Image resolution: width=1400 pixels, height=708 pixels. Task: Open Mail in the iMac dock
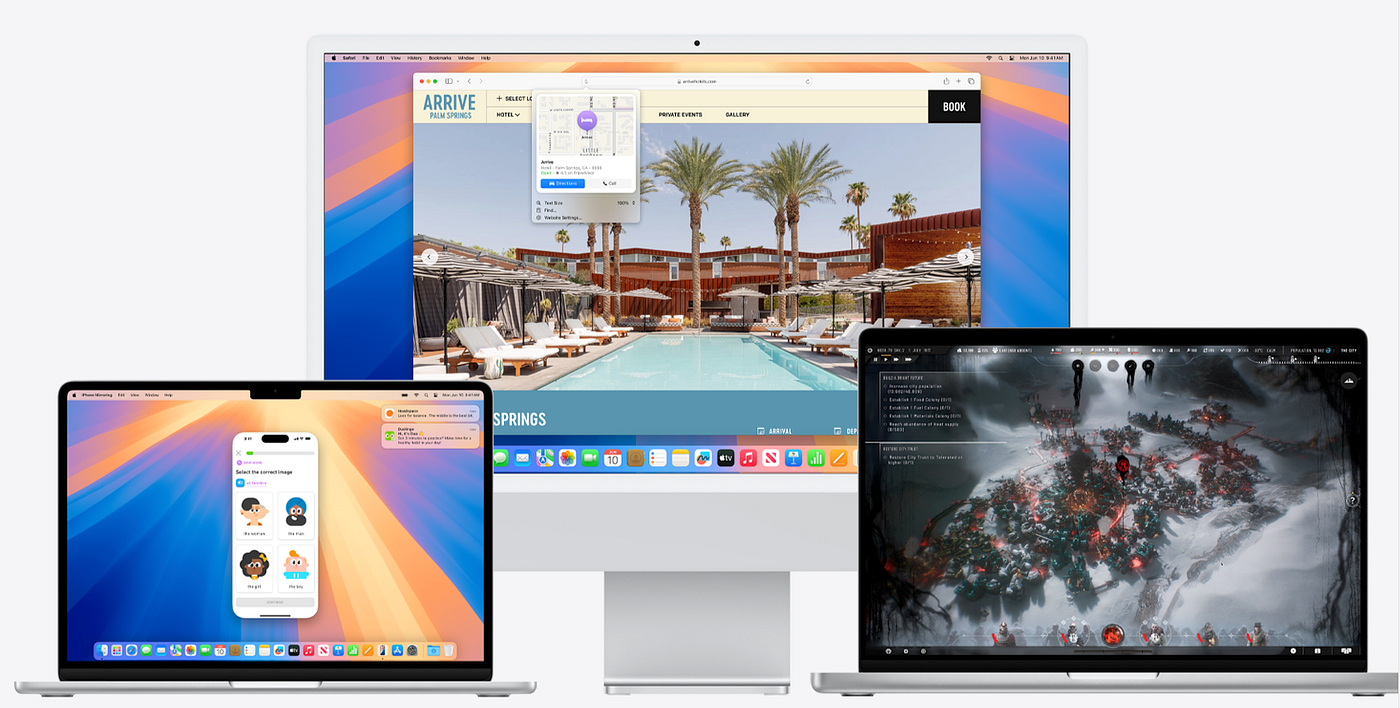point(522,458)
